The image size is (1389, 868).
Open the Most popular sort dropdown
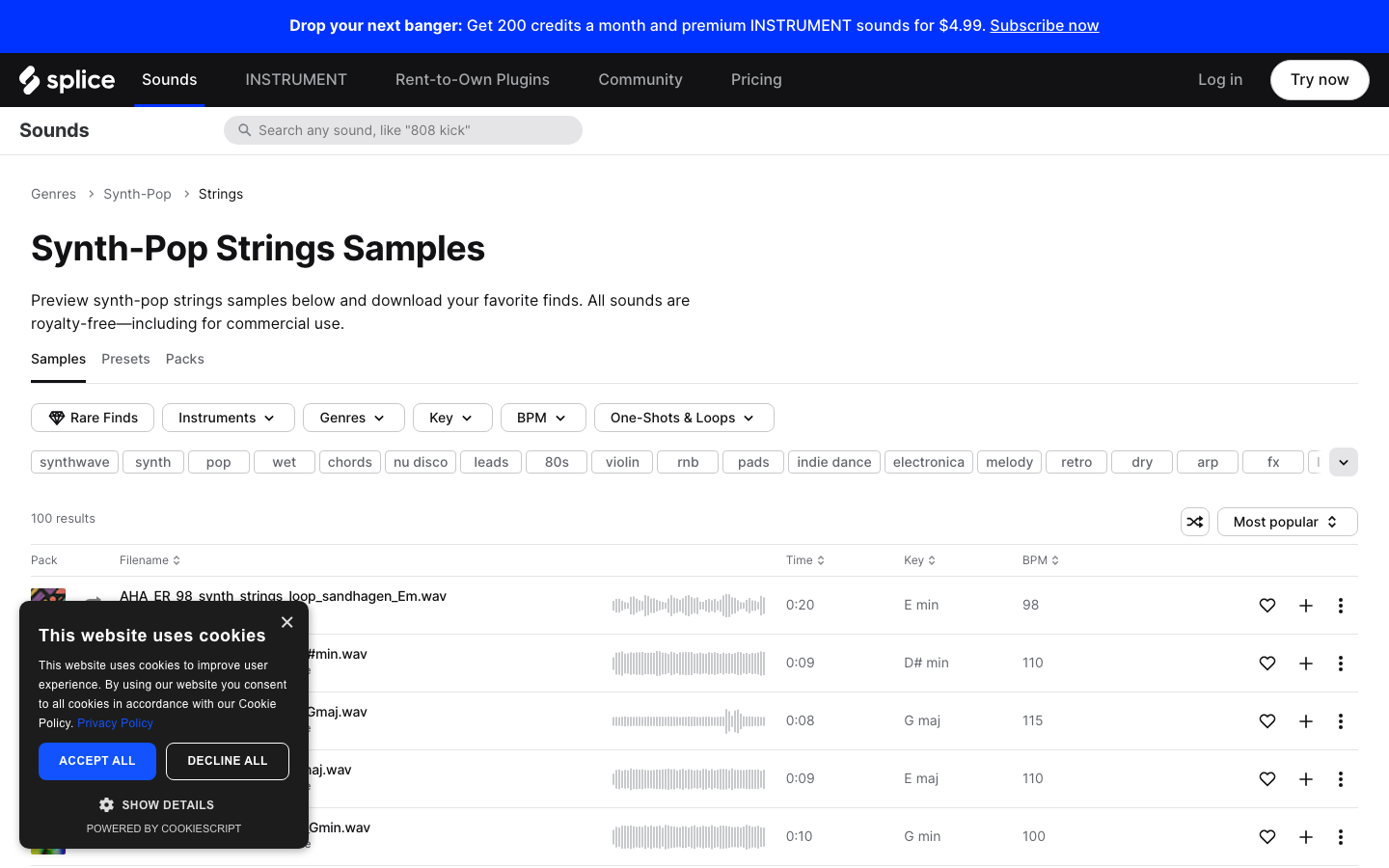[1288, 522]
